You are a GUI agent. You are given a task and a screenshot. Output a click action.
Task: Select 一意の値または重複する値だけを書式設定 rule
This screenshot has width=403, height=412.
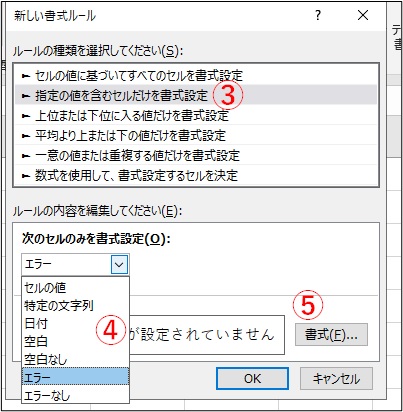[x=196, y=155]
